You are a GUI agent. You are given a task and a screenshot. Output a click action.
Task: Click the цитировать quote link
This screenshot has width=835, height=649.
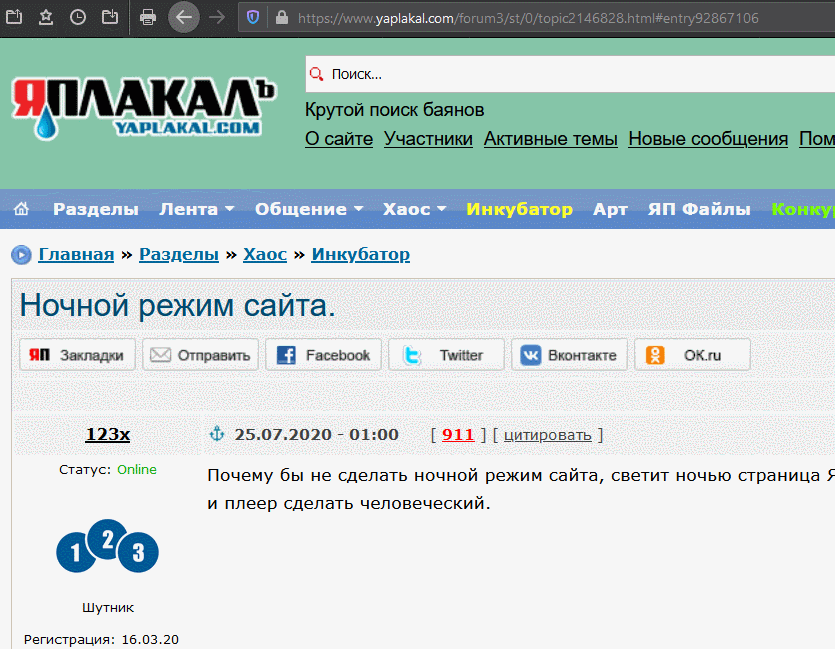click(x=547, y=435)
